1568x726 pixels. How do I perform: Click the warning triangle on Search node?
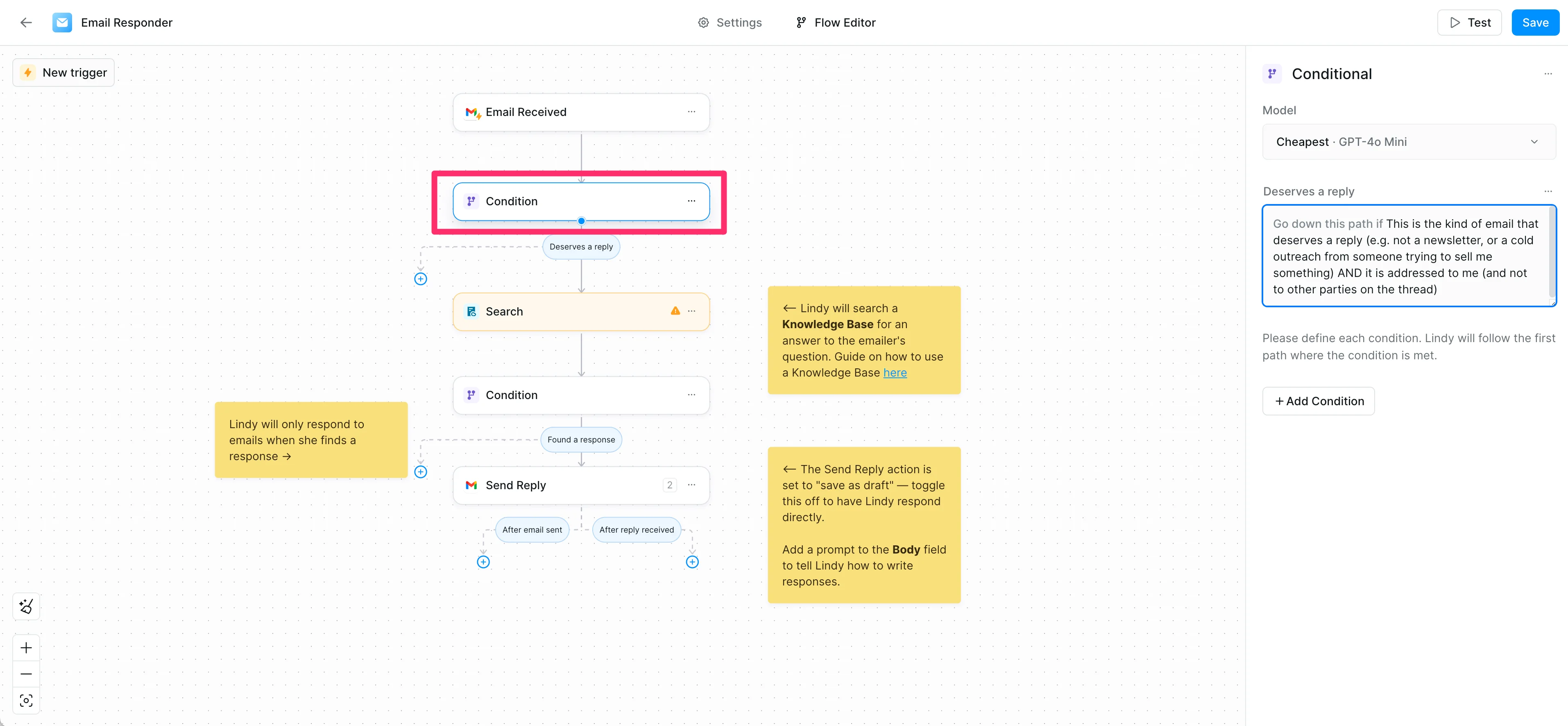point(675,311)
